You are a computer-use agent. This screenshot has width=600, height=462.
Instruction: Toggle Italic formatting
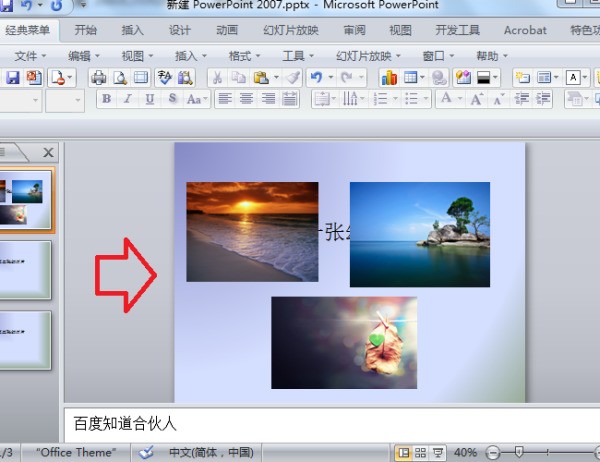click(128, 99)
